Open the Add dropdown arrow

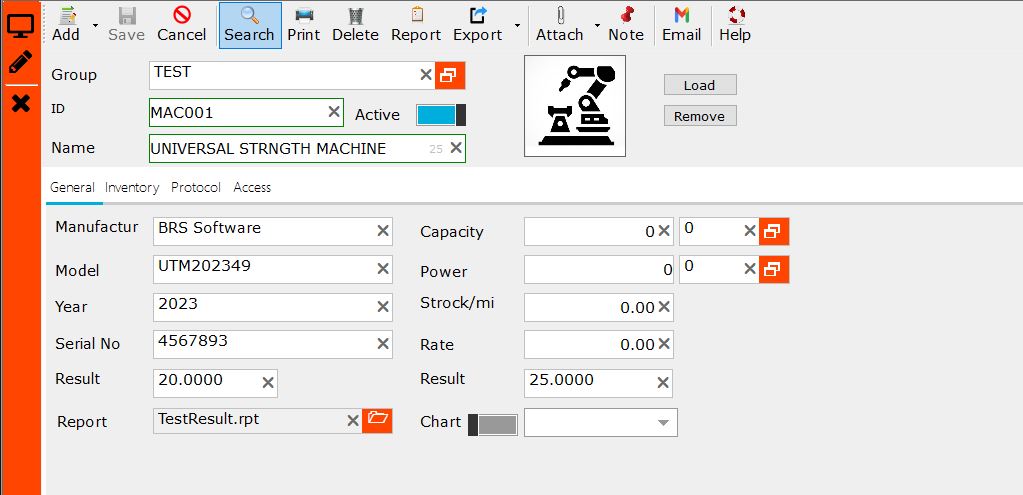point(95,25)
